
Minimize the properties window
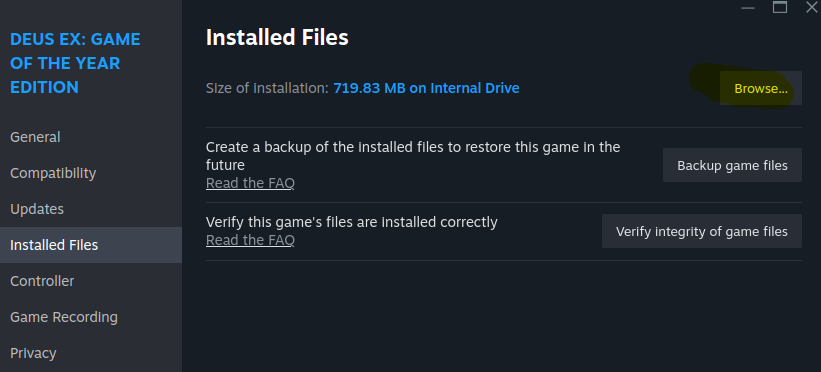click(748, 7)
